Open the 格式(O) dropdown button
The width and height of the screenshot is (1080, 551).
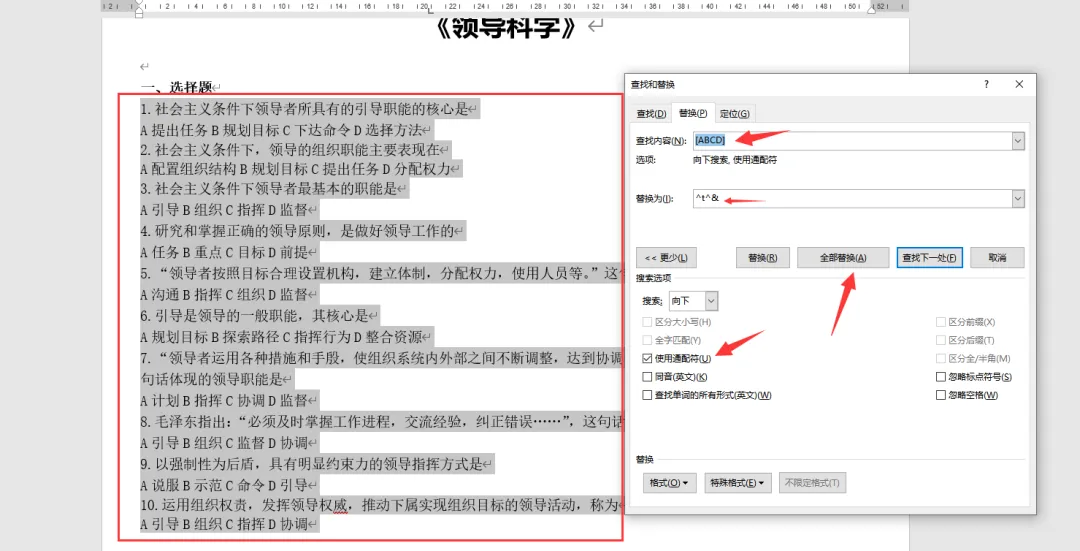669,483
